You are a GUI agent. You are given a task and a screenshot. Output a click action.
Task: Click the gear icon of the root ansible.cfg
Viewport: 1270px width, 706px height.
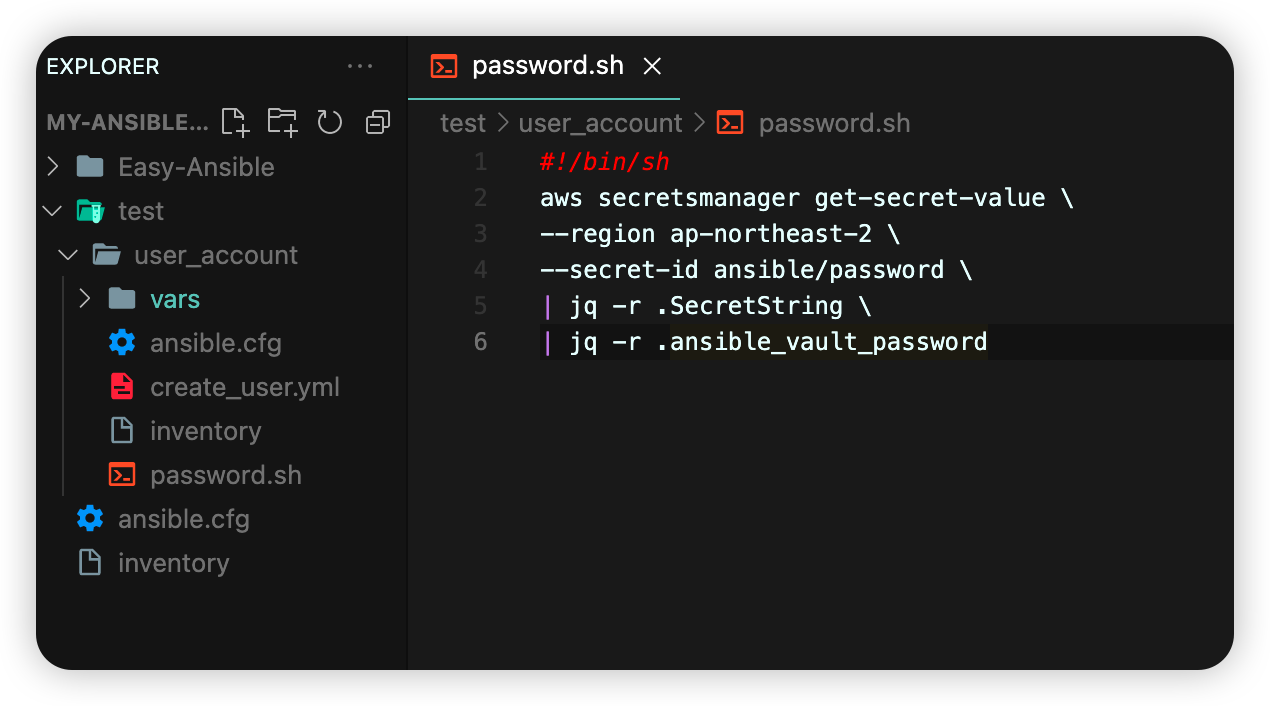(x=90, y=518)
